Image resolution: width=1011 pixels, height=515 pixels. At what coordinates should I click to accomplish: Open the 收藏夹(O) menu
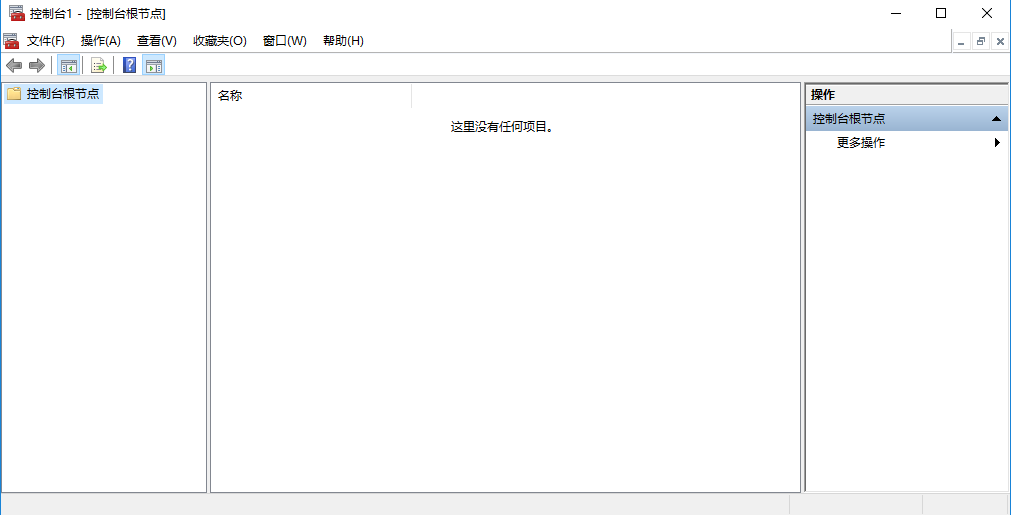tap(219, 41)
